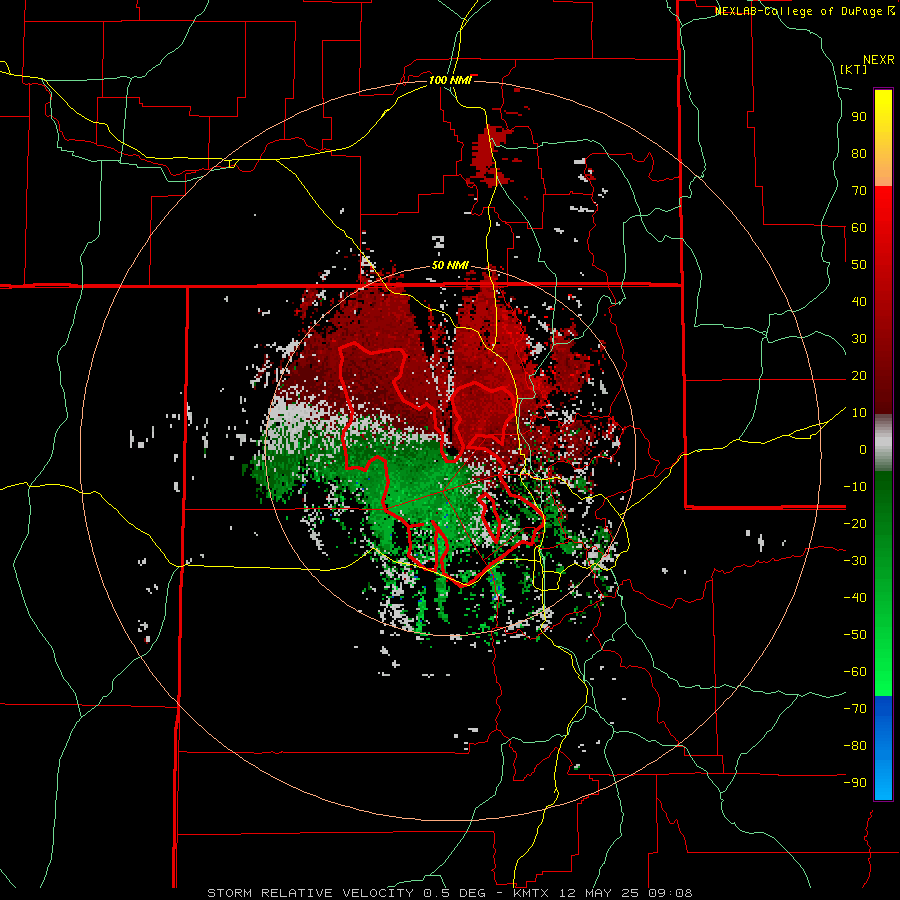Click the positive 70 scale value
Image resolution: width=900 pixels, height=900 pixels.
[x=859, y=191]
